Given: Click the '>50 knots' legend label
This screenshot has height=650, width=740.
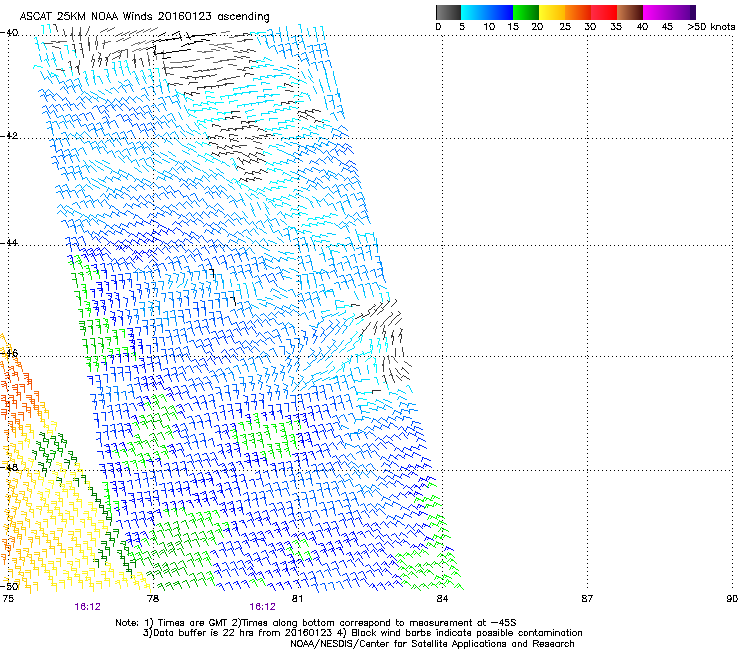Looking at the screenshot, I should click(711, 27).
